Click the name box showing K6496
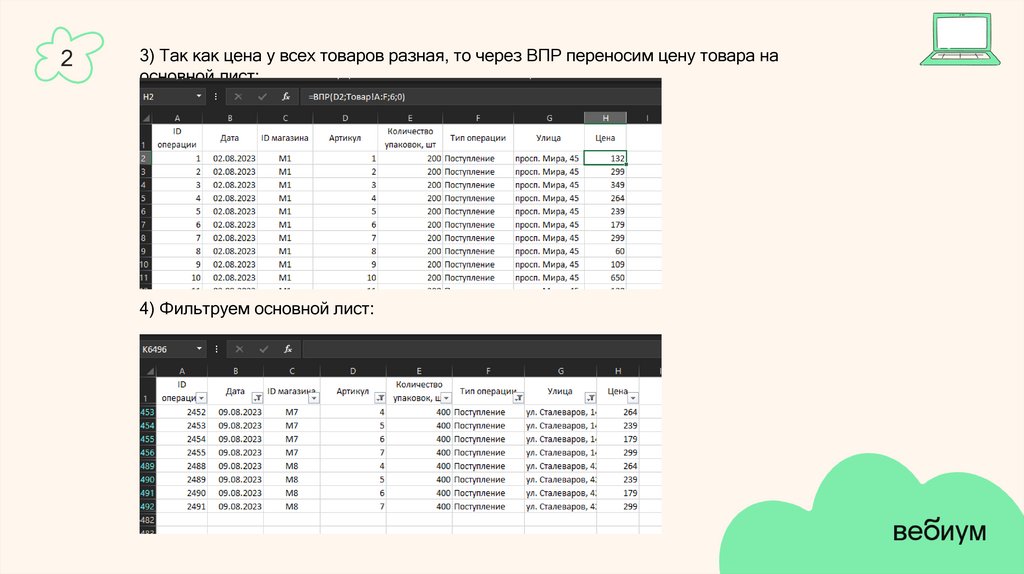 (167, 349)
